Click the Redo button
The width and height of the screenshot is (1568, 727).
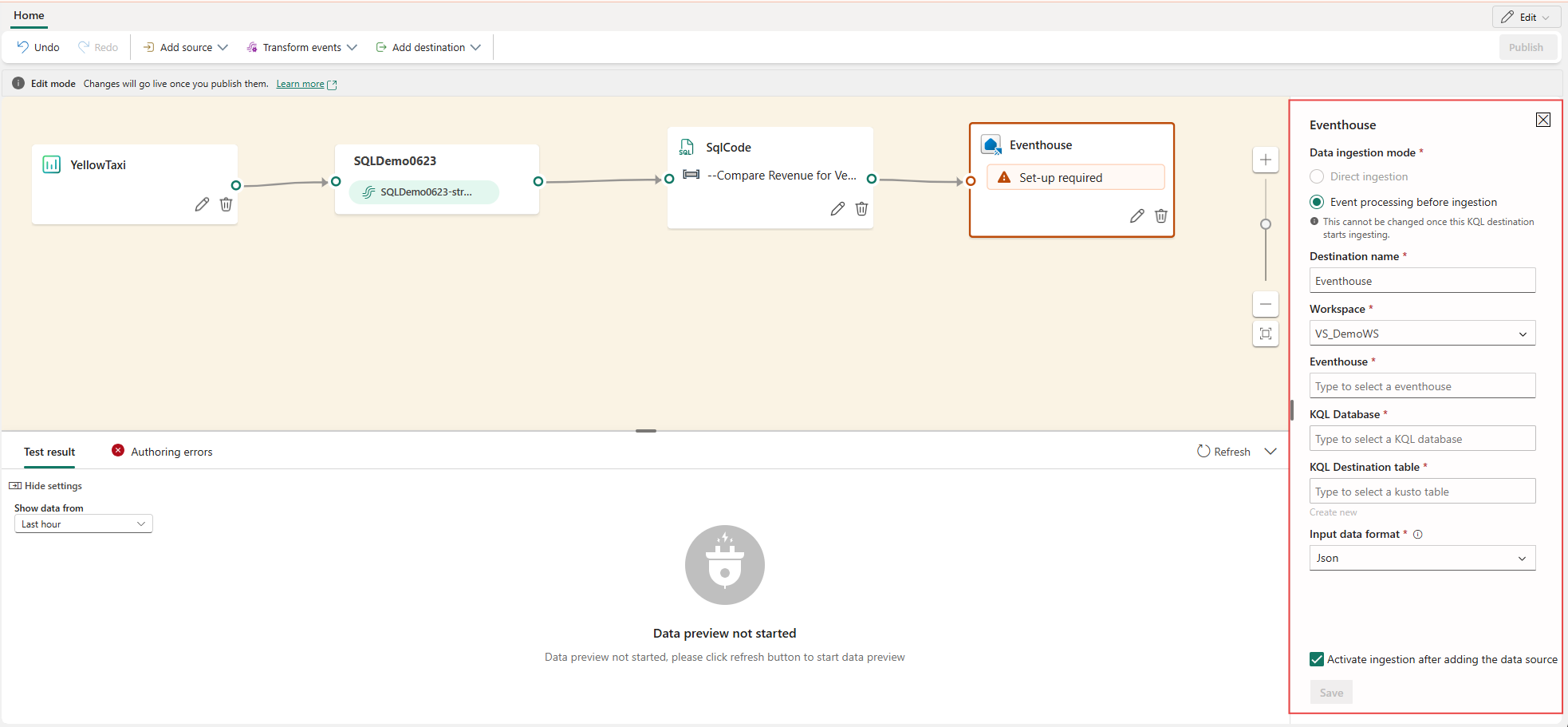click(98, 47)
